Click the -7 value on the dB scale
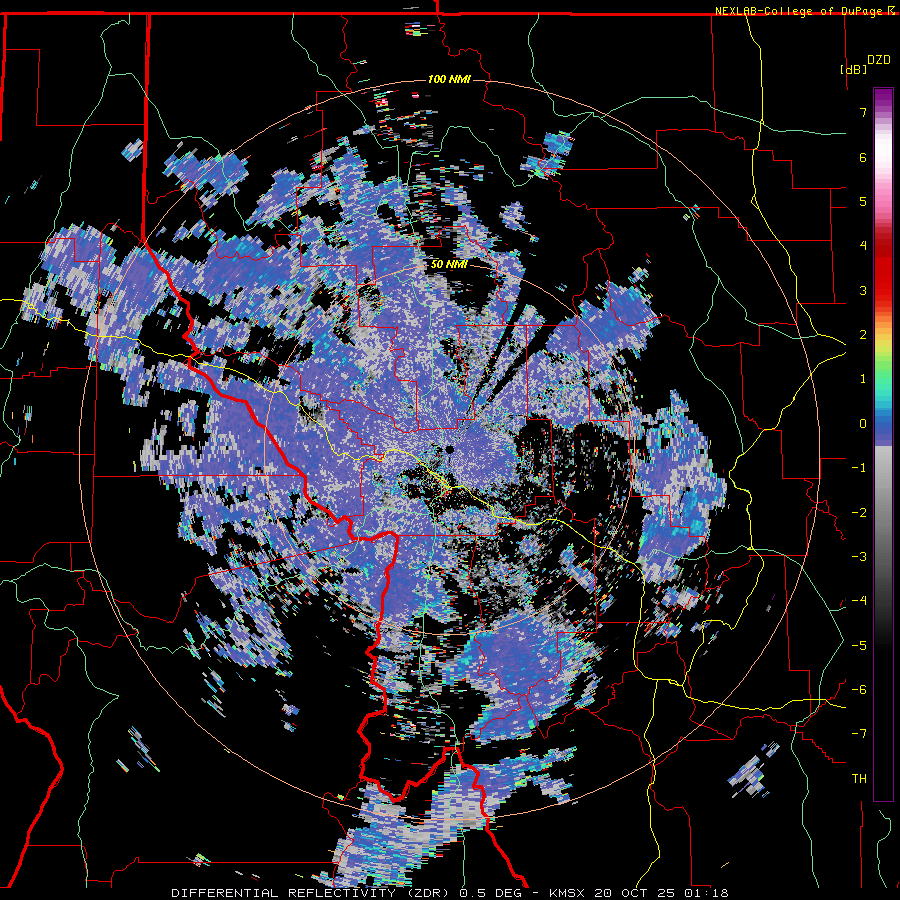The height and width of the screenshot is (900, 900). point(859,734)
